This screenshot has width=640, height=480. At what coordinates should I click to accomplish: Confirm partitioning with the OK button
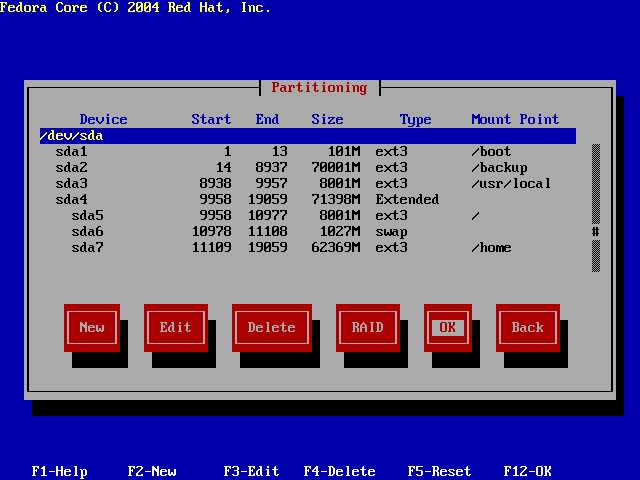[447, 327]
